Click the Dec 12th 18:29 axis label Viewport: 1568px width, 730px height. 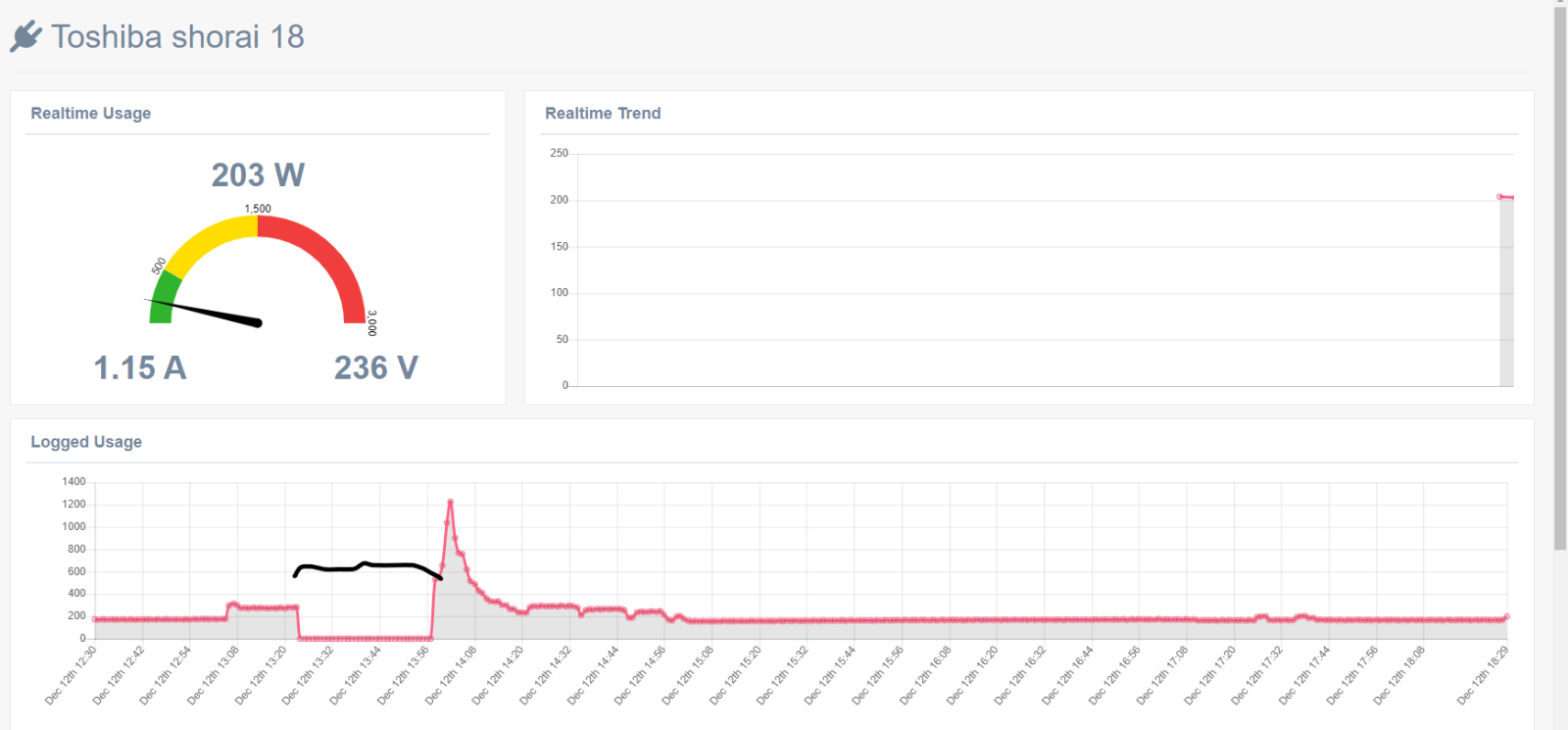1483,674
